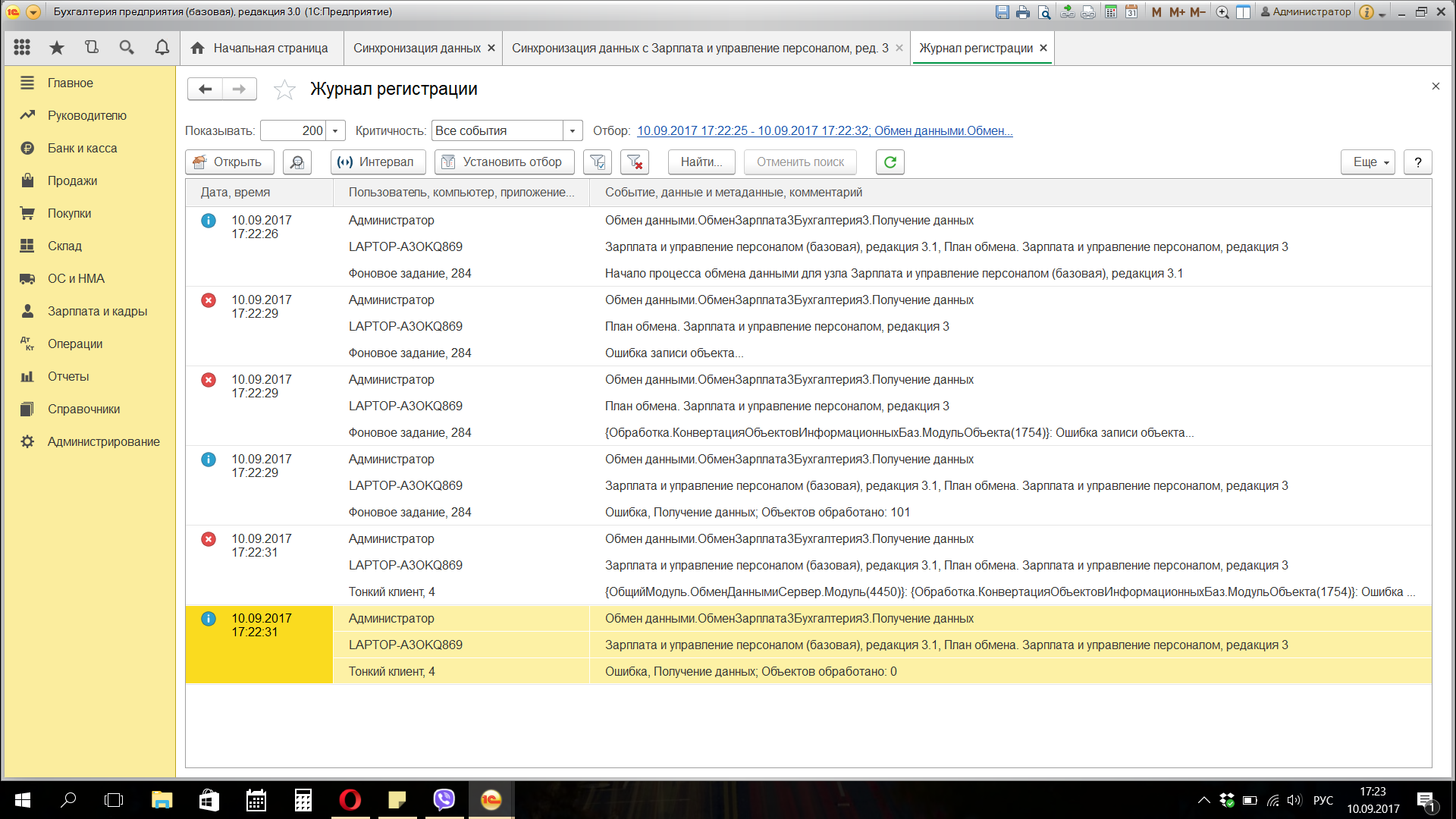1456x819 pixels.
Task: Open Opera browser in taskbar
Action: click(x=350, y=800)
